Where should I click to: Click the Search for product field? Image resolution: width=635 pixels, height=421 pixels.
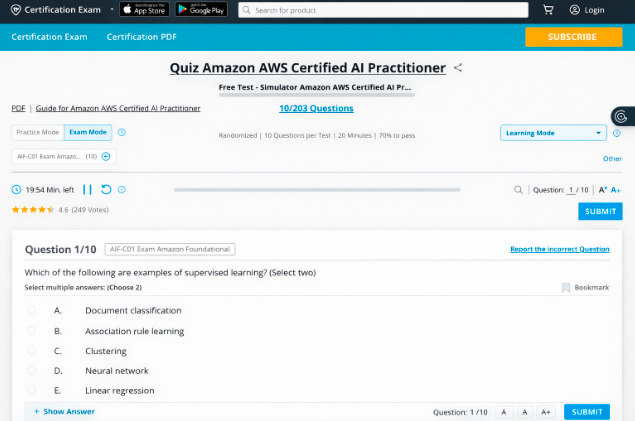pos(383,10)
